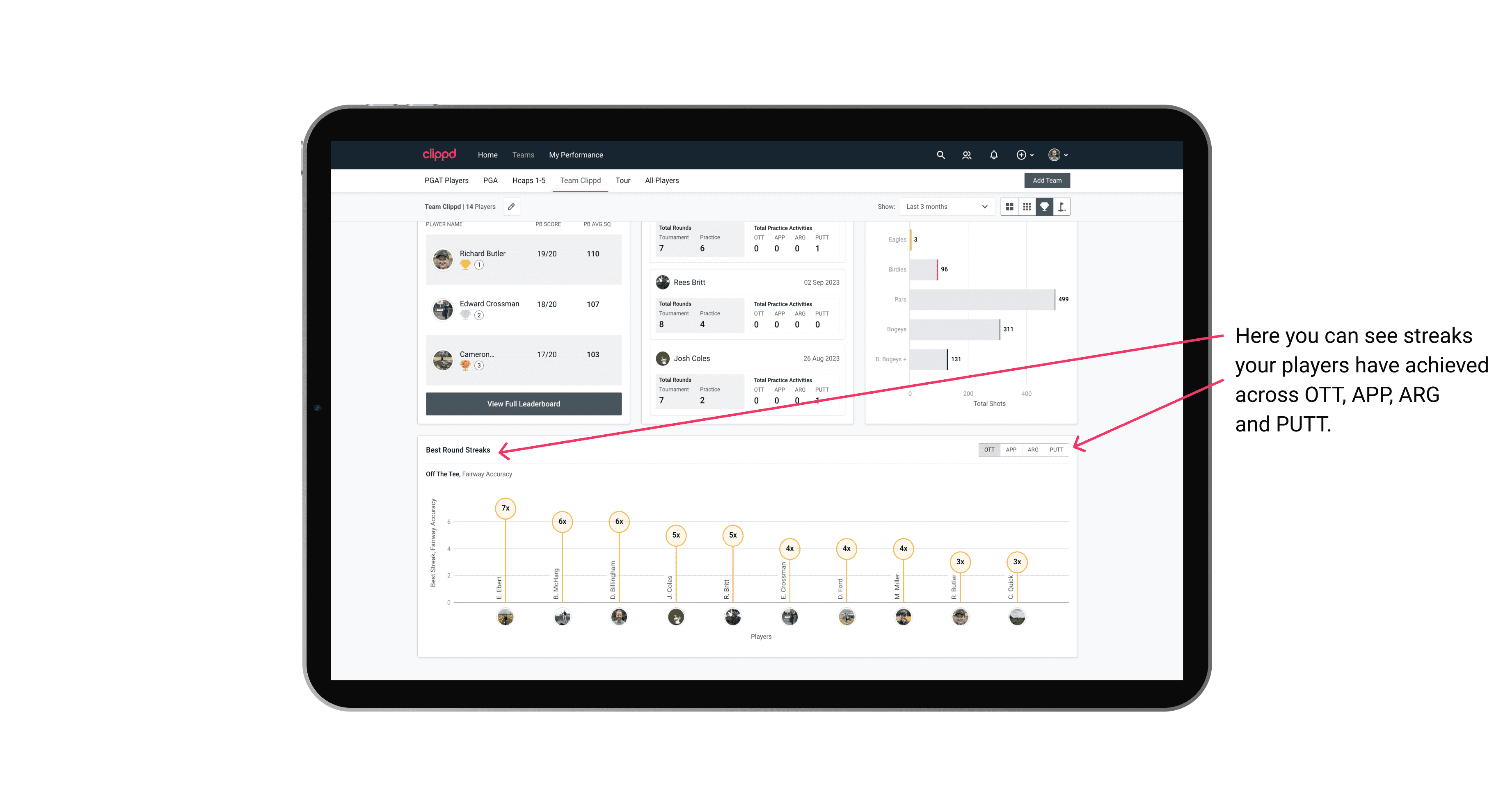Click the ARG streak filter icon
The width and height of the screenshot is (1510, 812).
tap(1033, 450)
